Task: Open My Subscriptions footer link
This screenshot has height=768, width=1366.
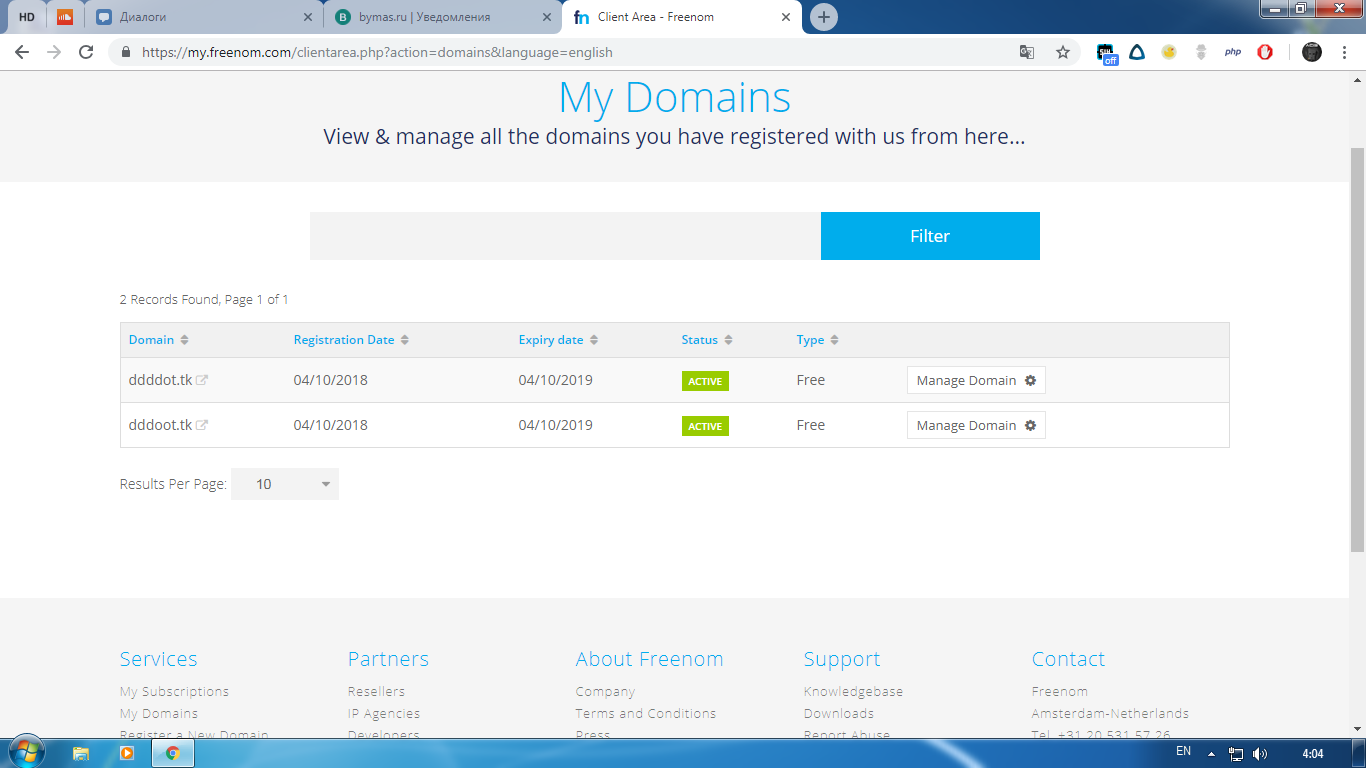Action: (174, 691)
